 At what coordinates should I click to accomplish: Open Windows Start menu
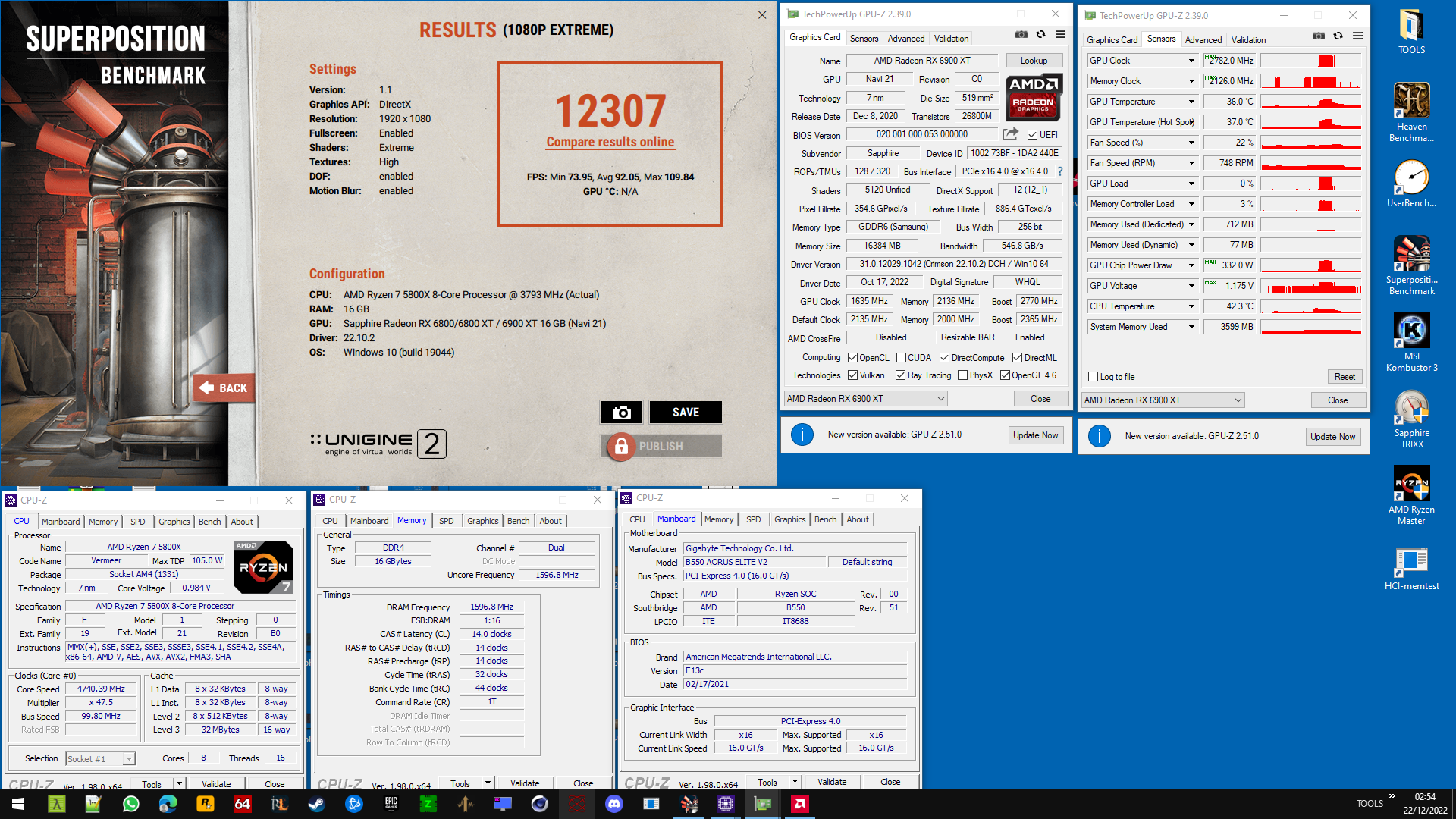(18, 804)
